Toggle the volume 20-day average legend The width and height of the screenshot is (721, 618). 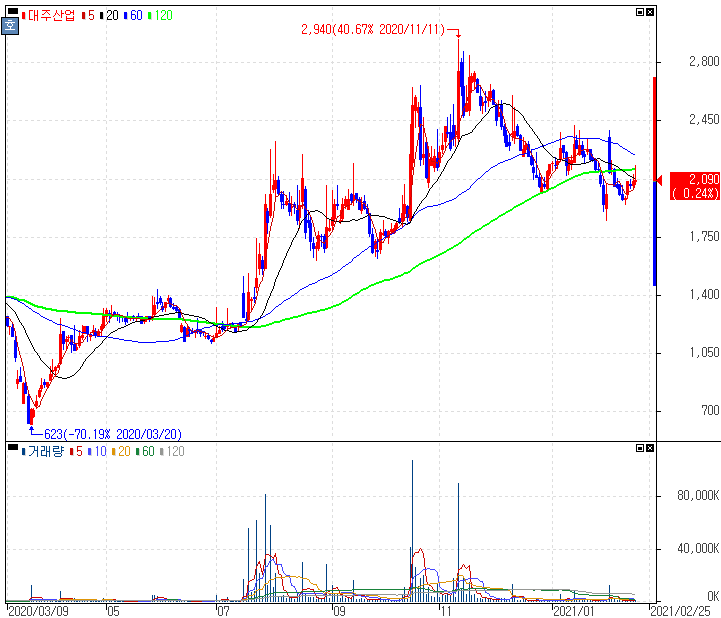tap(121, 452)
